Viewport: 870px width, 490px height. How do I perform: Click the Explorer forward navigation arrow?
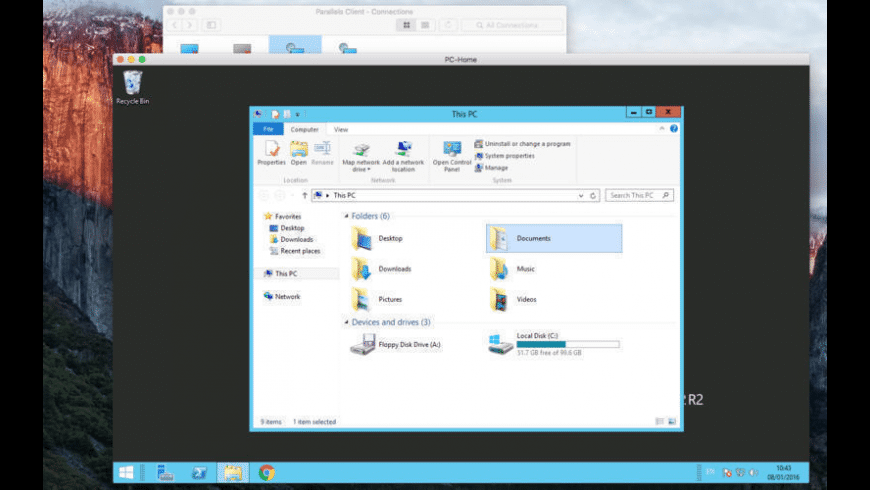280,195
